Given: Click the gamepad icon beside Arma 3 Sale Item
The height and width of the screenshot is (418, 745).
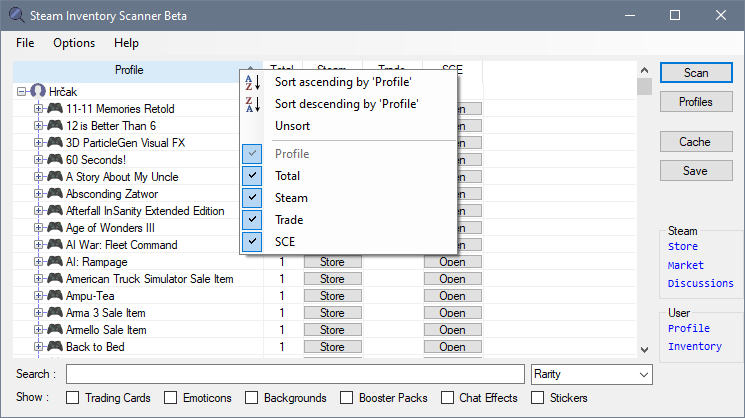Looking at the screenshot, I should [x=55, y=313].
